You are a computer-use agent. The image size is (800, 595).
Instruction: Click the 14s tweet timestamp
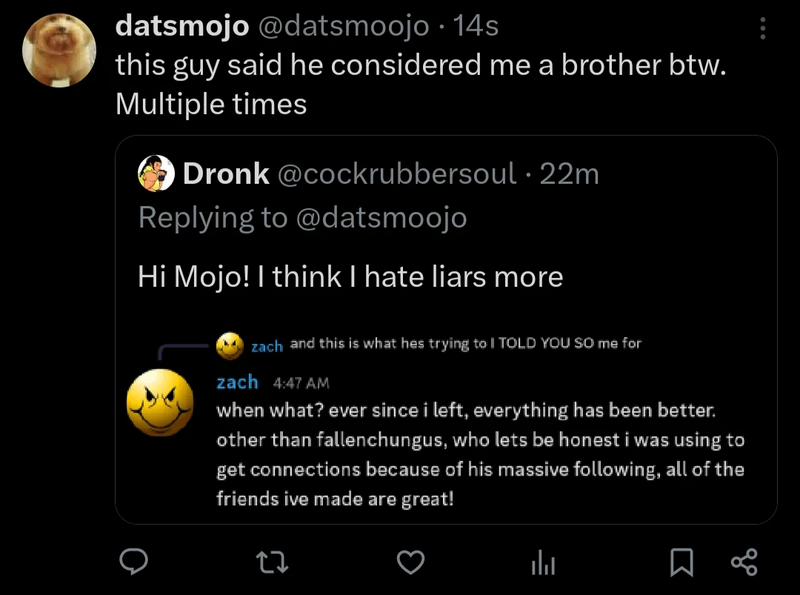[476, 27]
